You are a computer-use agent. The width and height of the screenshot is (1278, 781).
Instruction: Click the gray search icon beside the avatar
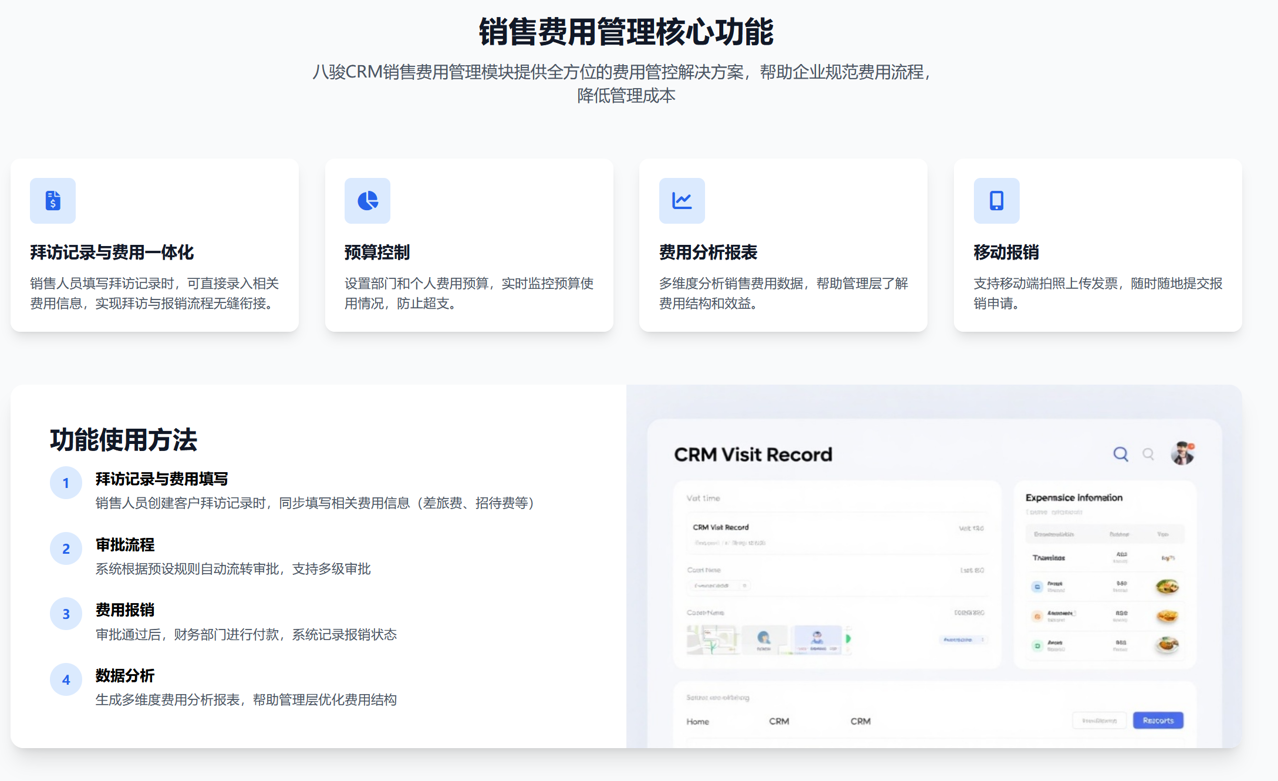[x=1148, y=454]
